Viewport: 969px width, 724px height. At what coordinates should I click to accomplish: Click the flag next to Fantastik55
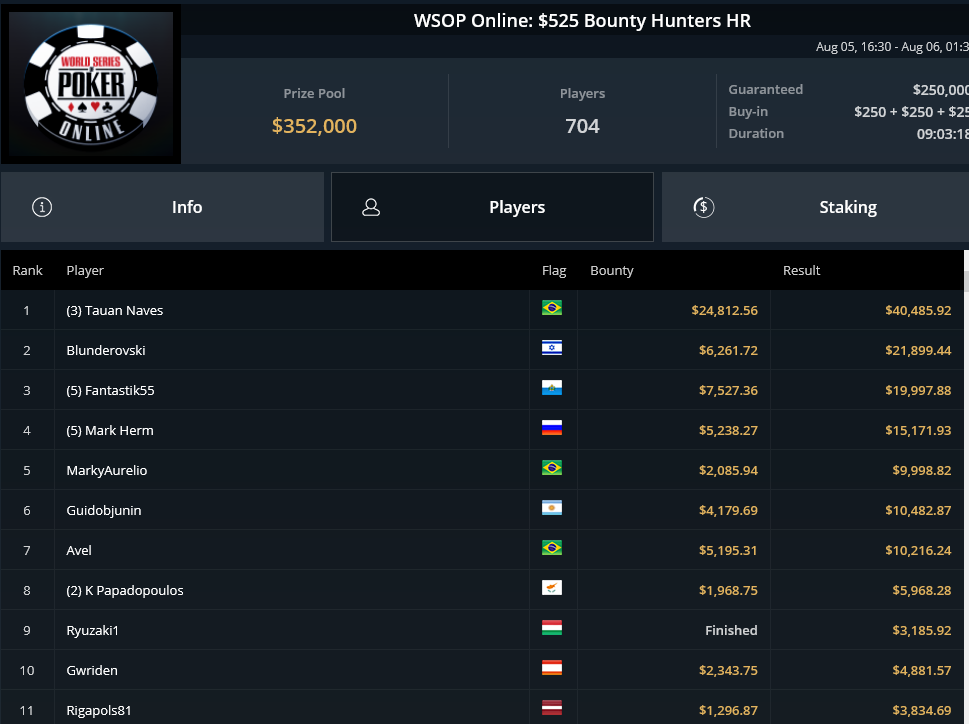click(552, 388)
